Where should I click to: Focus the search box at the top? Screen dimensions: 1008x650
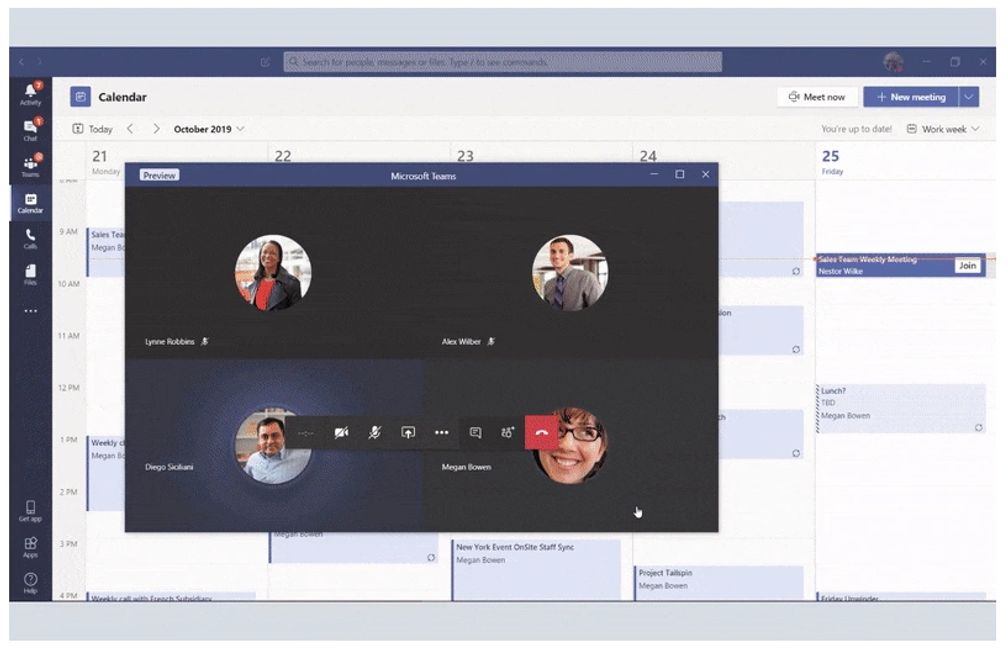[502, 62]
